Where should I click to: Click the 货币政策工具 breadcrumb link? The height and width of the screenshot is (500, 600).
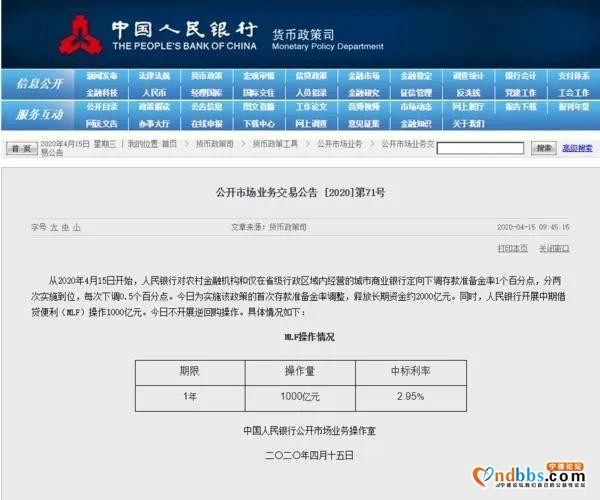point(274,144)
